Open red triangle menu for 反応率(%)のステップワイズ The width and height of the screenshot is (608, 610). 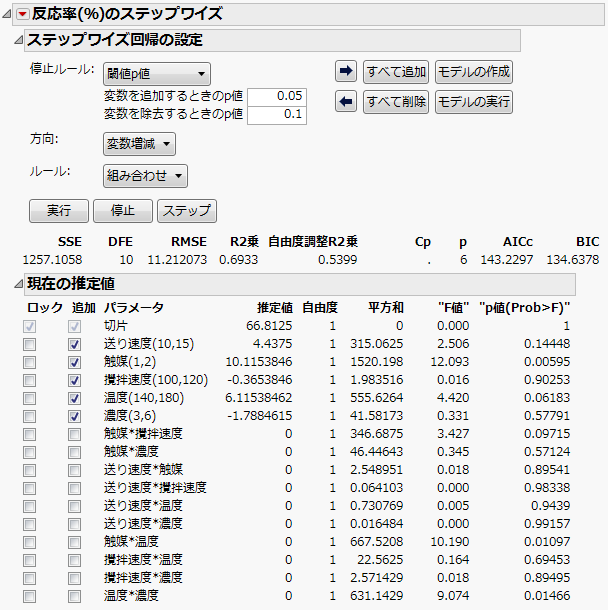(x=23, y=14)
